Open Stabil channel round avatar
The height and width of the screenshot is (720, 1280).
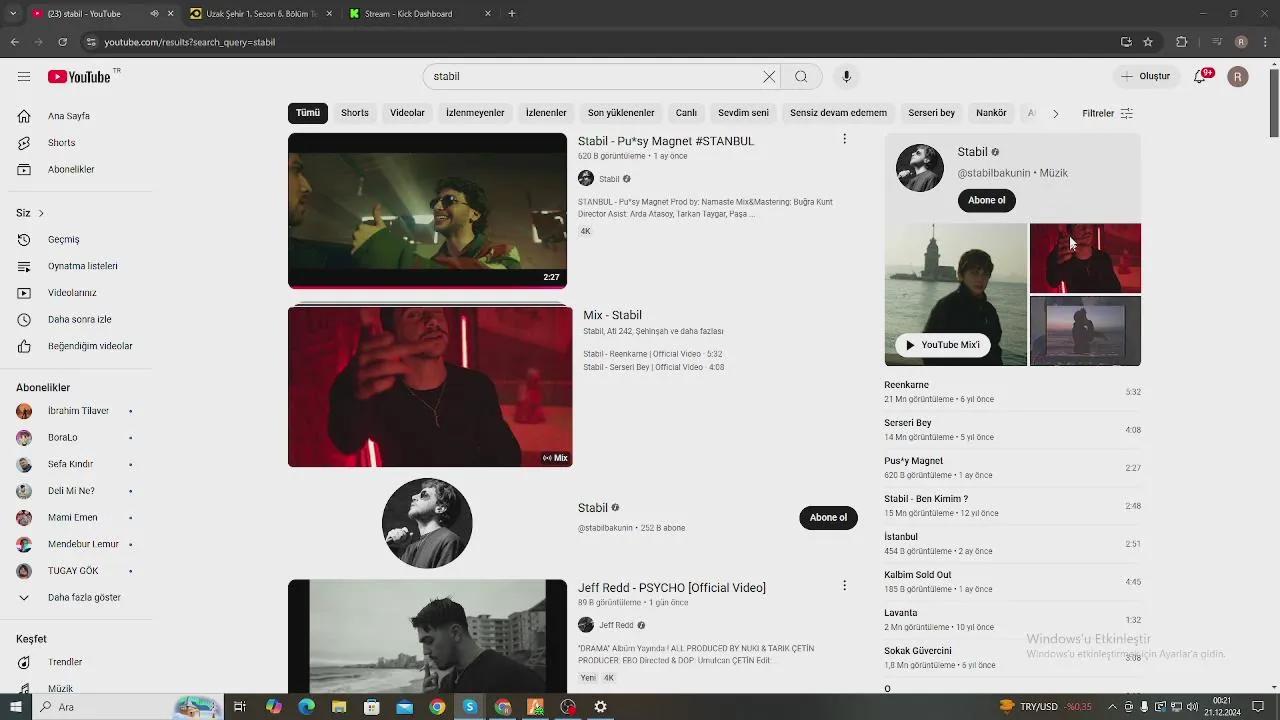click(427, 523)
